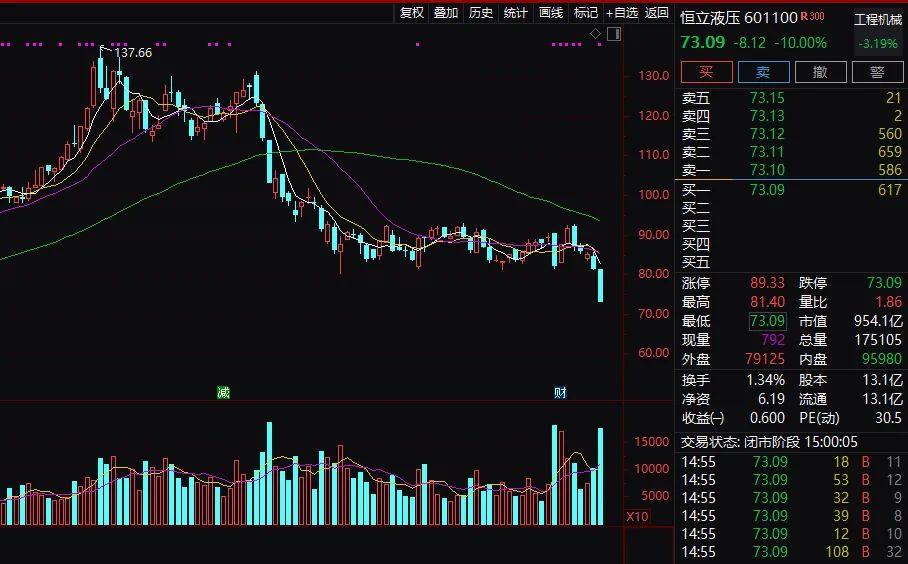Click the 跌停 value 73.09

pos(884,283)
